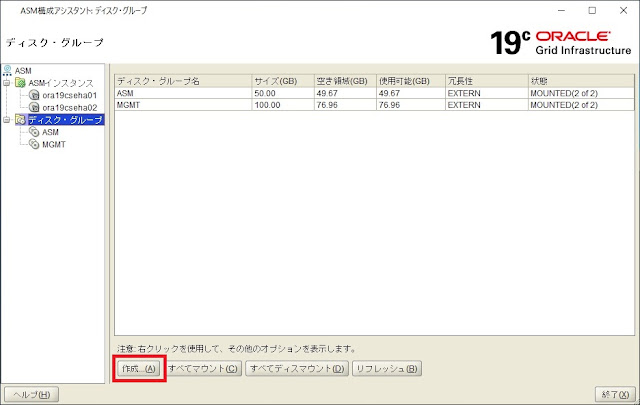Collapse the ASMインスタンス tree node
Viewport: 640px width, 405px height.
point(7,83)
